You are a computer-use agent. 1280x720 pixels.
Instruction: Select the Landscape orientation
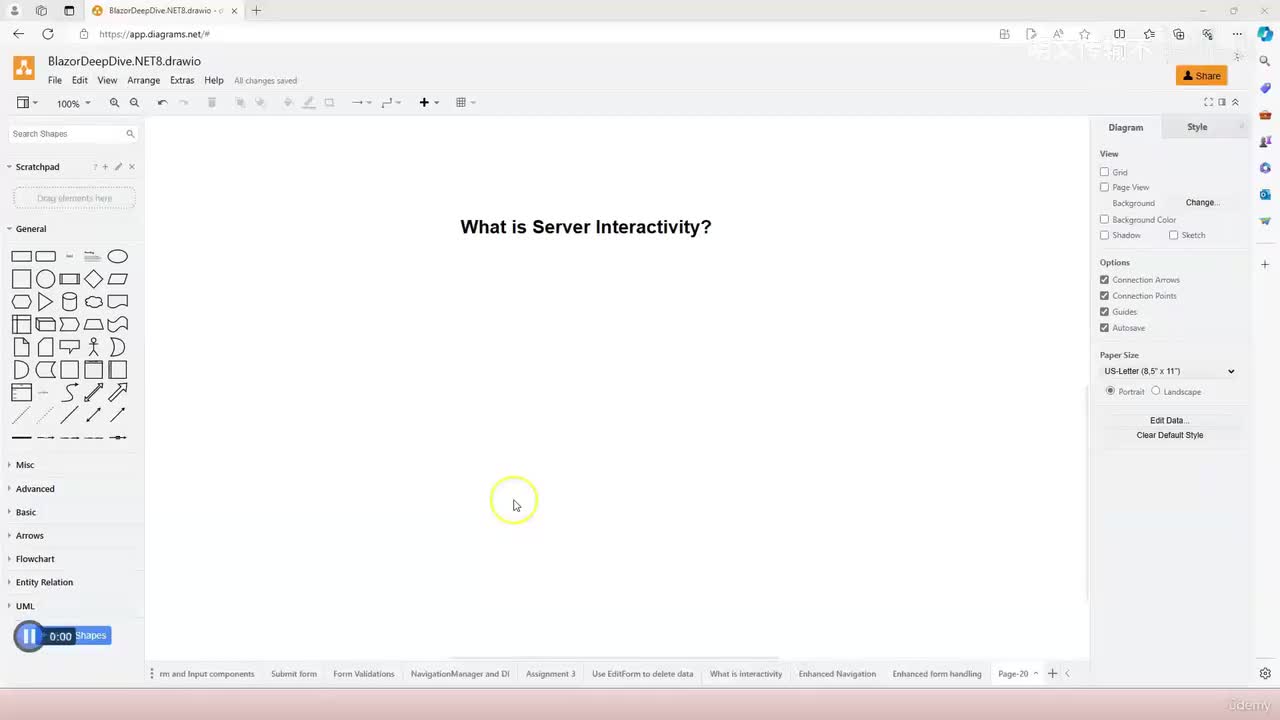1156,391
